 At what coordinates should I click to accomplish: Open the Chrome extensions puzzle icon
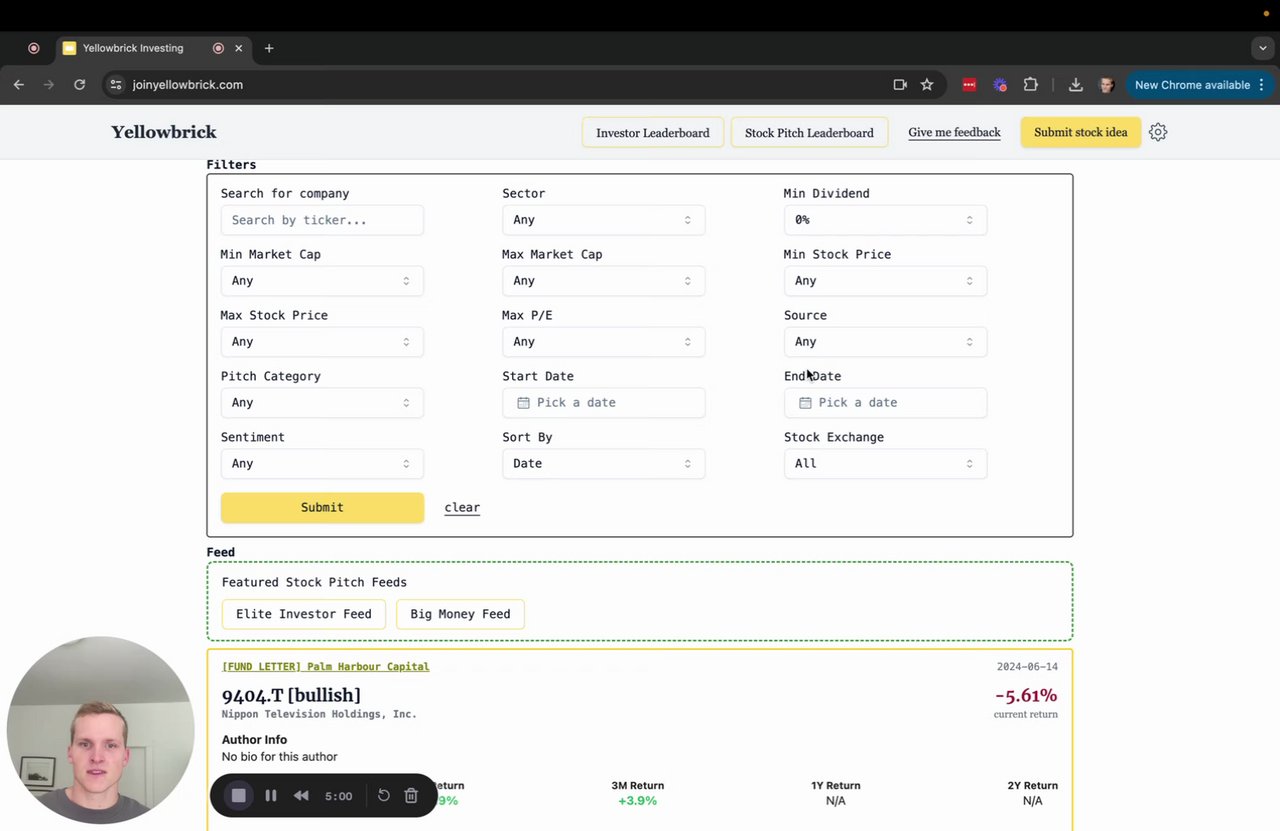pos(1031,85)
